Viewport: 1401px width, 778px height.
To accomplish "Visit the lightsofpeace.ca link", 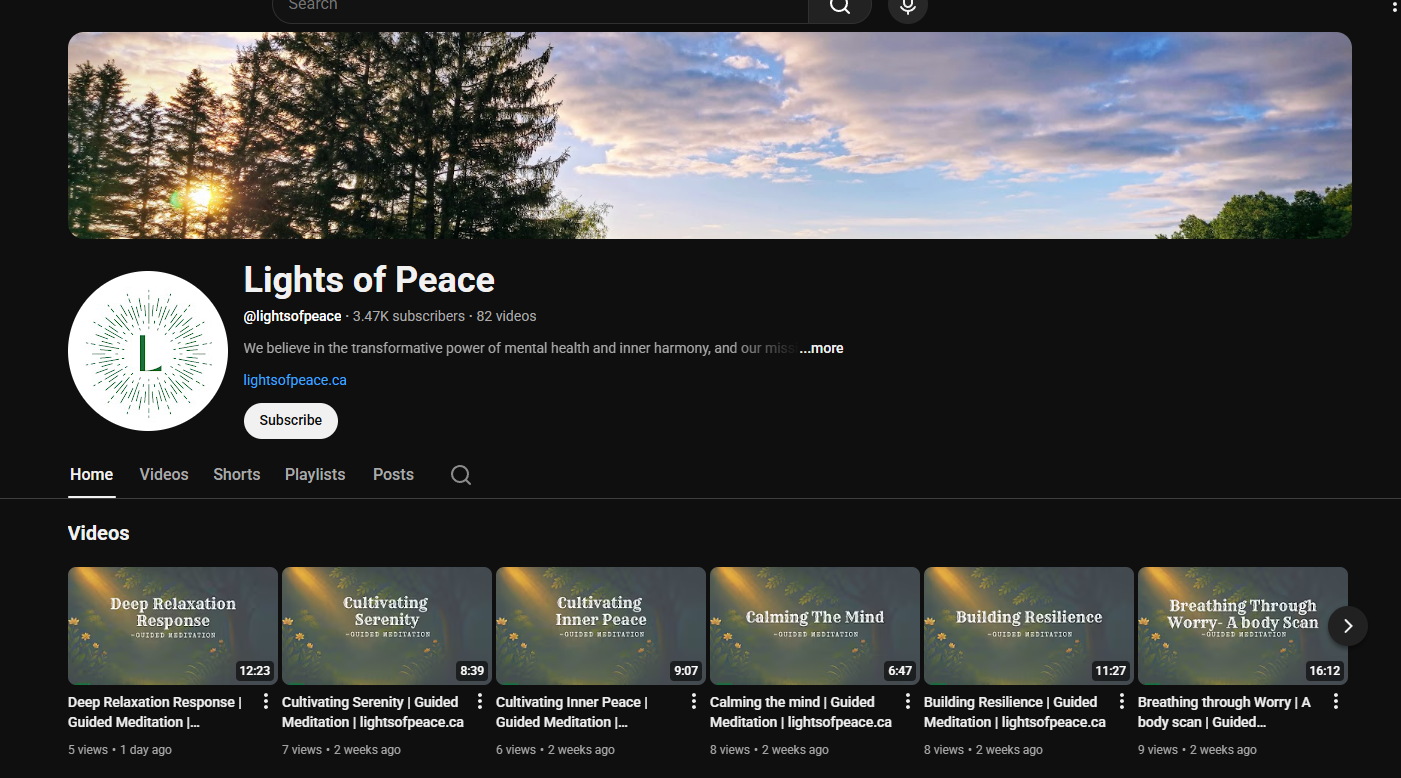I will click(x=294, y=380).
